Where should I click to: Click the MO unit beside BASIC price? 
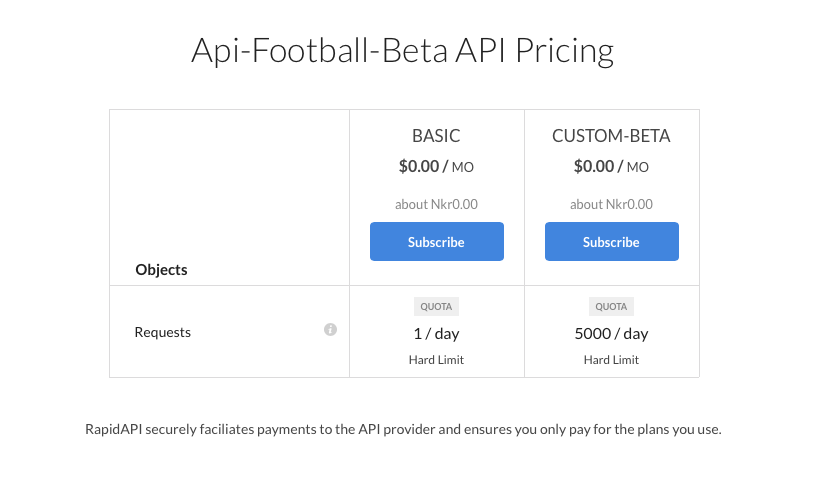pos(463,167)
